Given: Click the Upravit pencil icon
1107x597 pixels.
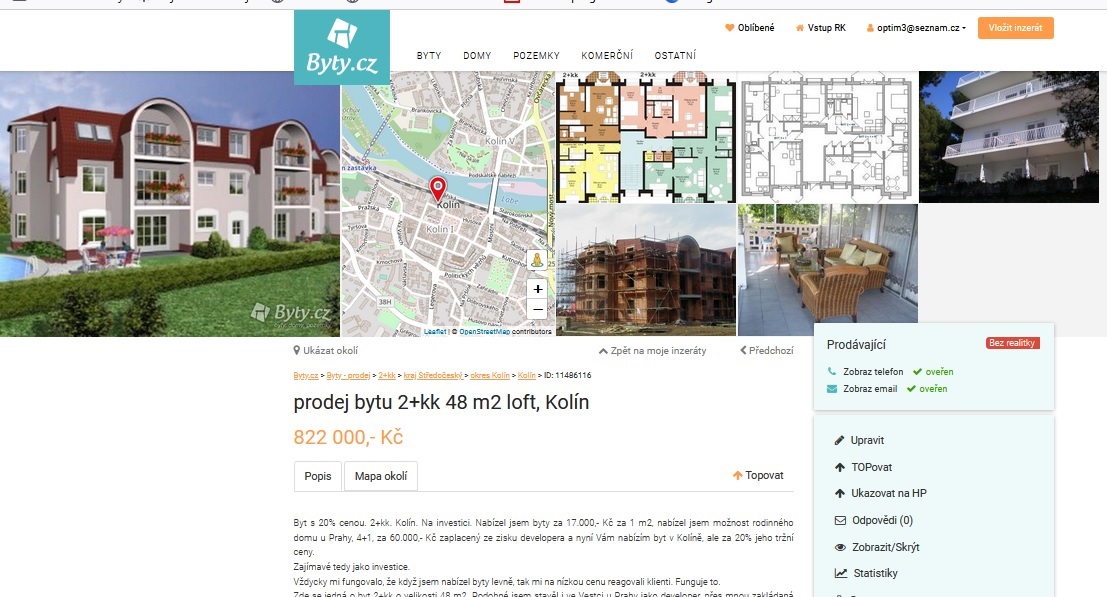Looking at the screenshot, I should click(x=839, y=440).
